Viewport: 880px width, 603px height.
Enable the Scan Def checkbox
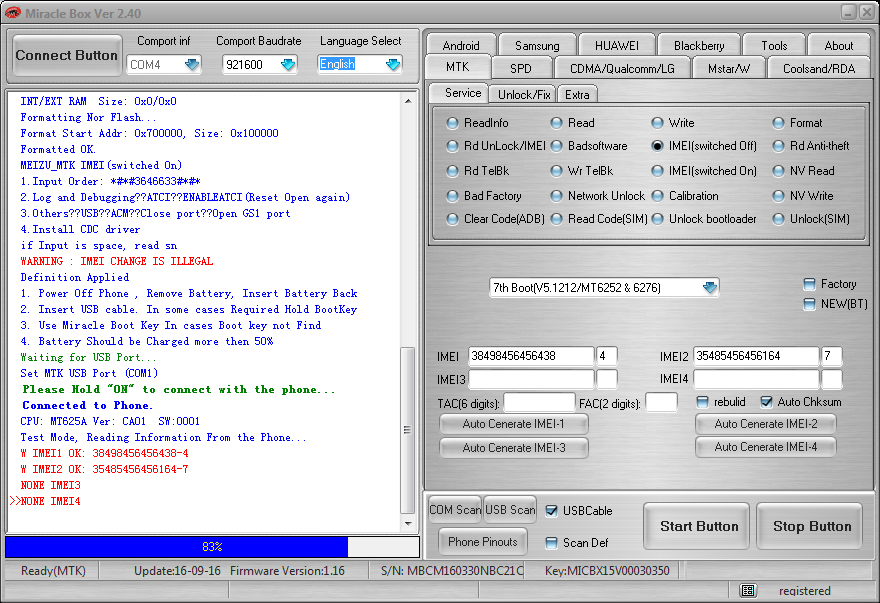pos(552,543)
